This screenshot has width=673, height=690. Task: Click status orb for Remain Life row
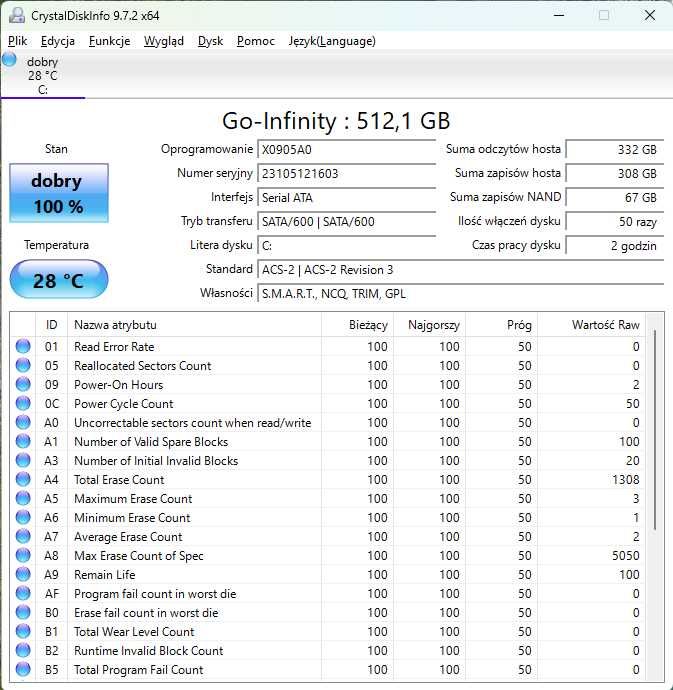pos(23,574)
